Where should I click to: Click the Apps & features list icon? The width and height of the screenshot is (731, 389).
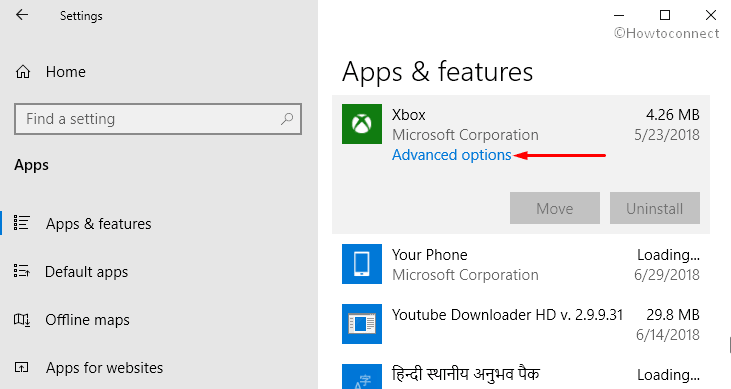[22, 223]
